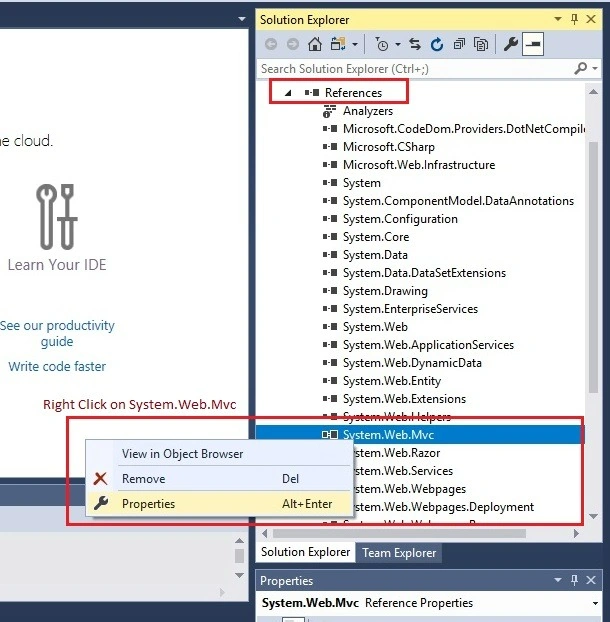610x622 pixels.
Task: Select System.Drawing reference
Action: [385, 291]
